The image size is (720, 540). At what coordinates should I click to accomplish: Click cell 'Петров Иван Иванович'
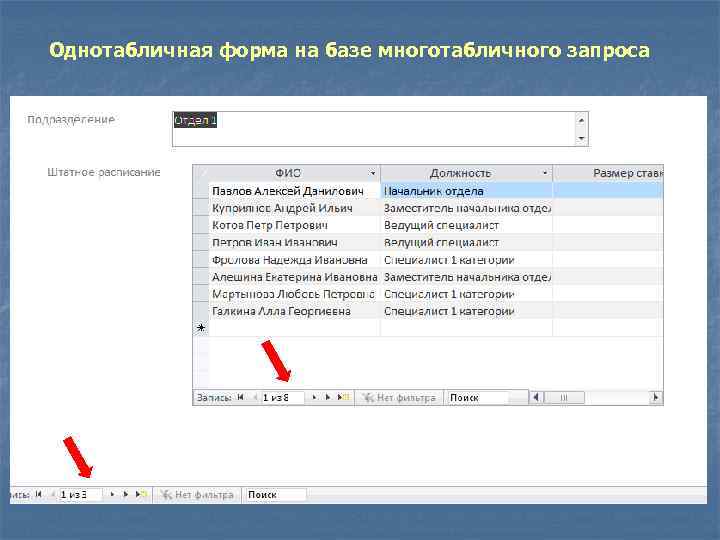tap(294, 242)
